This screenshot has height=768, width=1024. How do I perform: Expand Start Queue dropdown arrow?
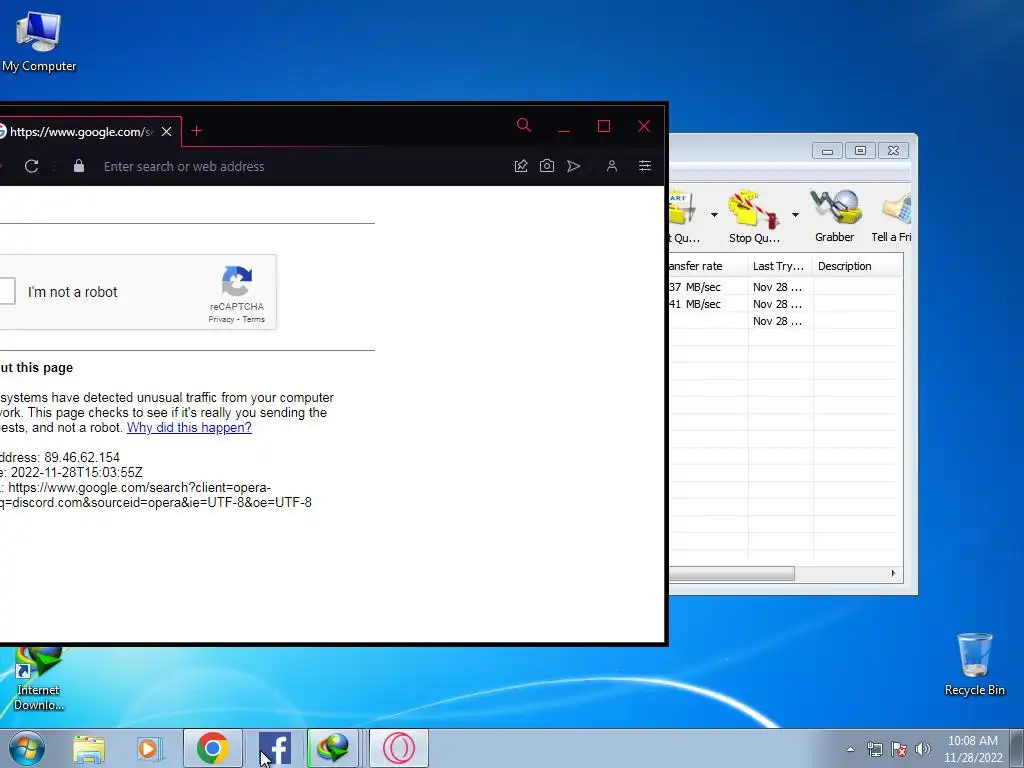tap(714, 214)
